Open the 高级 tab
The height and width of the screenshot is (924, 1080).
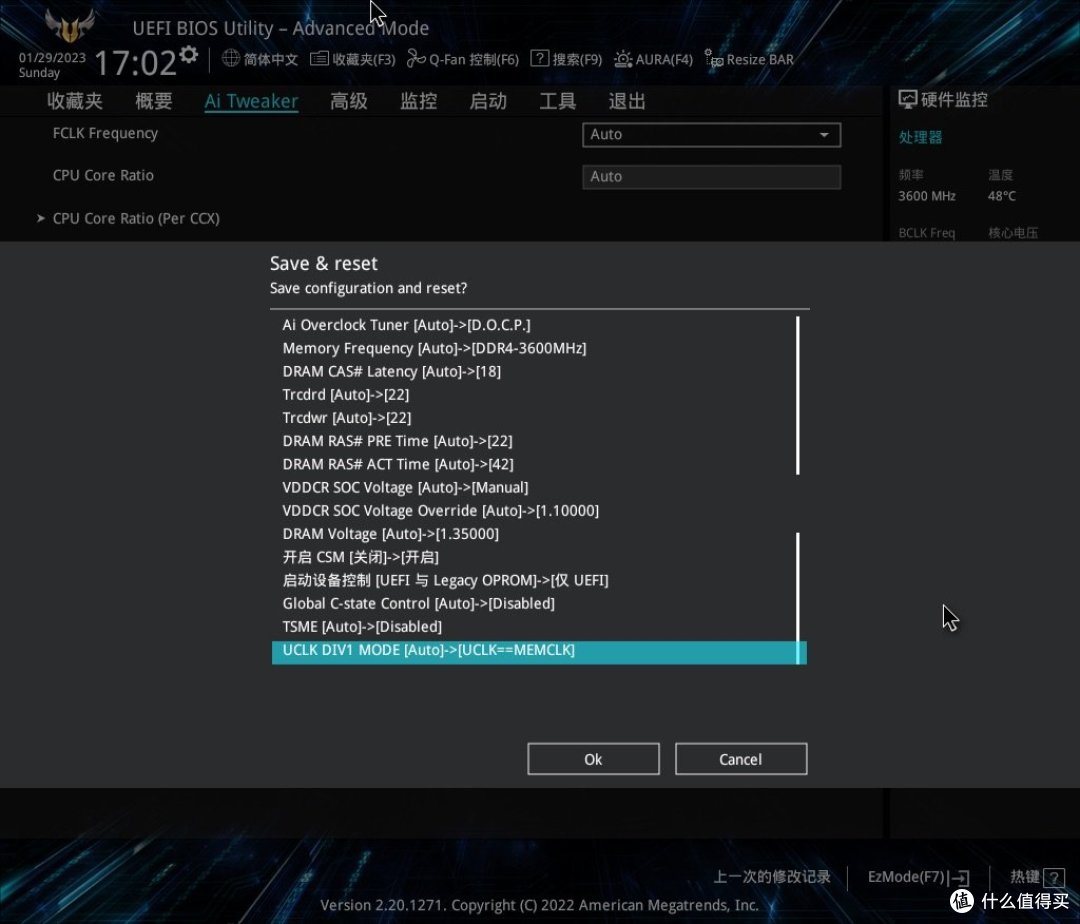[x=349, y=101]
